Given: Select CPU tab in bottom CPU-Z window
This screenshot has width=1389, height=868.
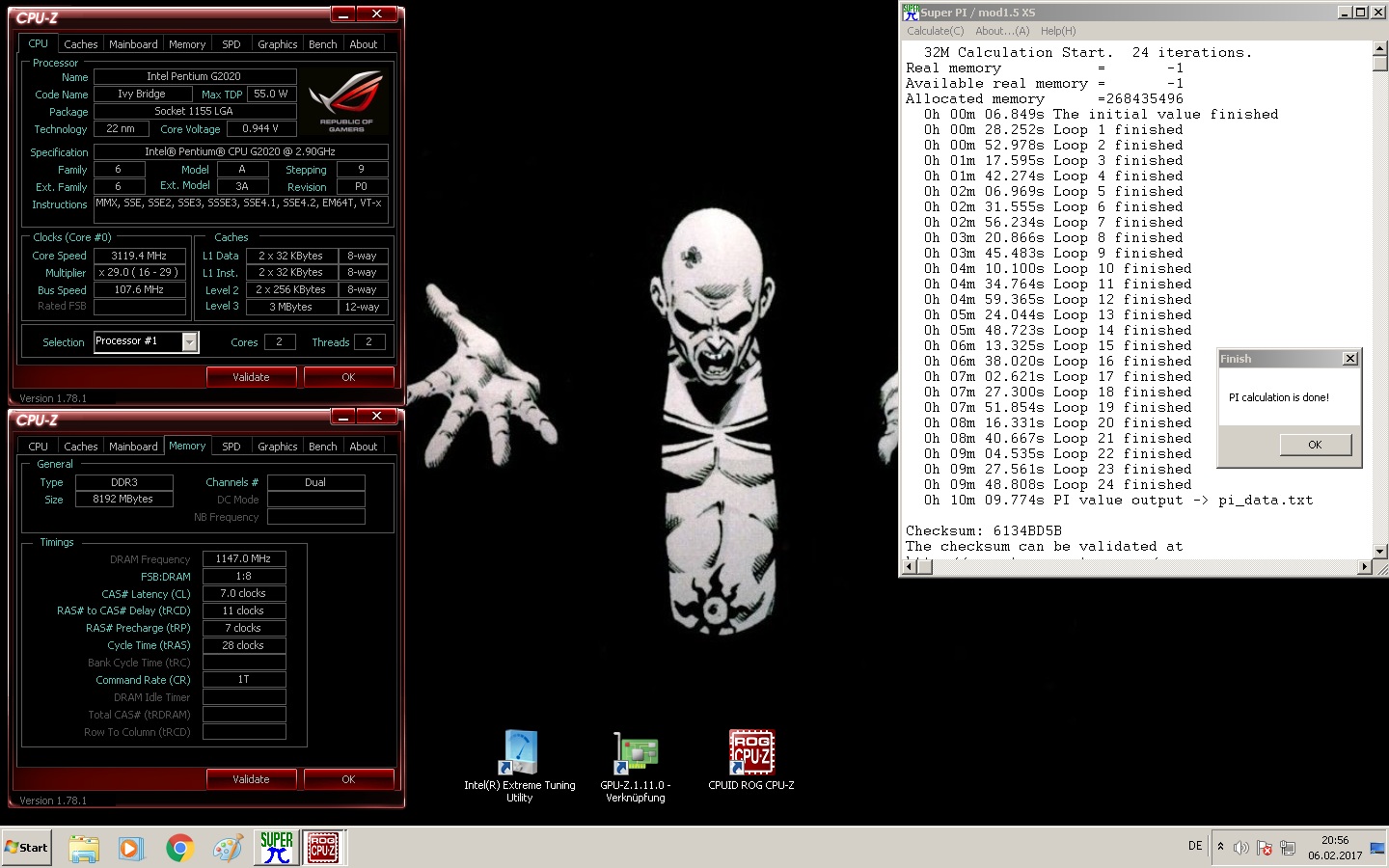Looking at the screenshot, I should [39, 447].
